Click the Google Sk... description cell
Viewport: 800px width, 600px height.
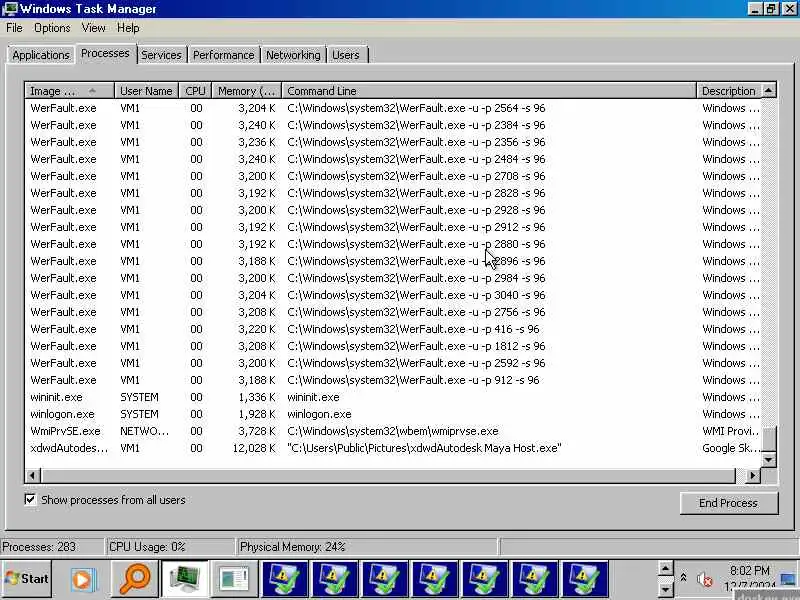[x=731, y=448]
